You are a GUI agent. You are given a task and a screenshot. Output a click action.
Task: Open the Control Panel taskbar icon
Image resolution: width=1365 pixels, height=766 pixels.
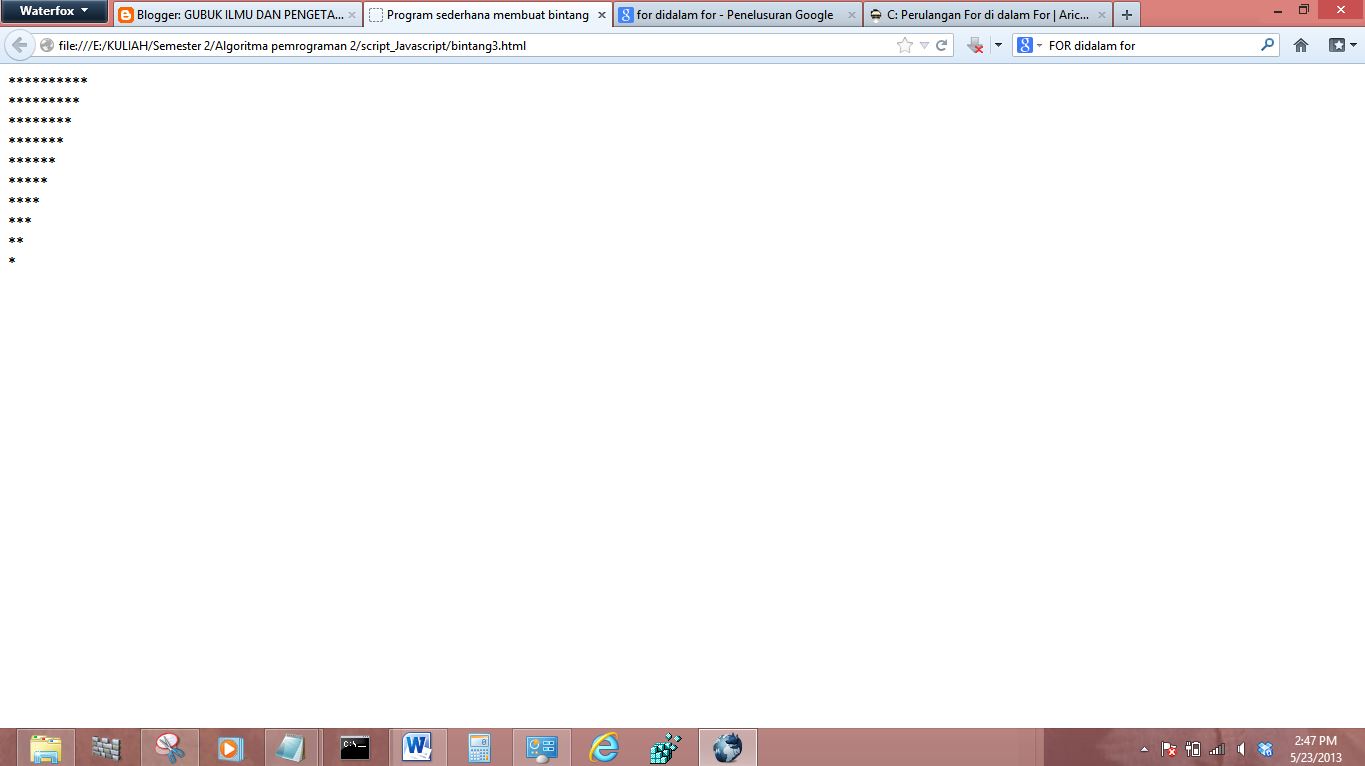tap(542, 747)
